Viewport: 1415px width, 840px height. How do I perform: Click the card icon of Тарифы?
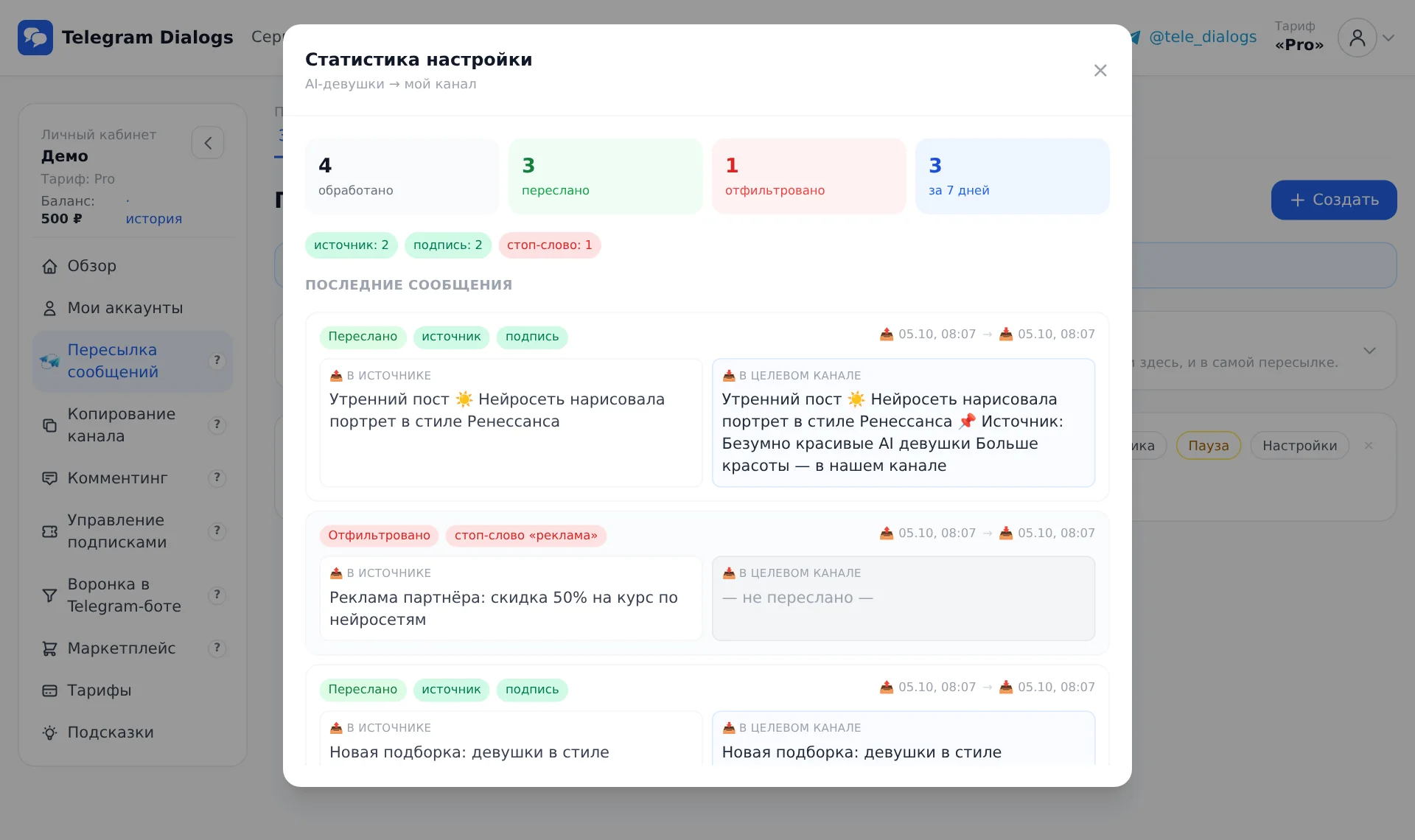click(x=49, y=690)
